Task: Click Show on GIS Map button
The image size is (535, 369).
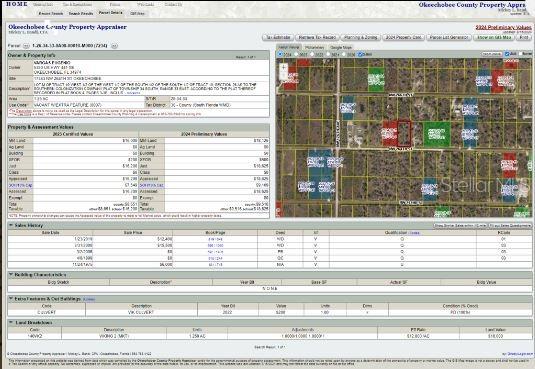Action: (494, 37)
